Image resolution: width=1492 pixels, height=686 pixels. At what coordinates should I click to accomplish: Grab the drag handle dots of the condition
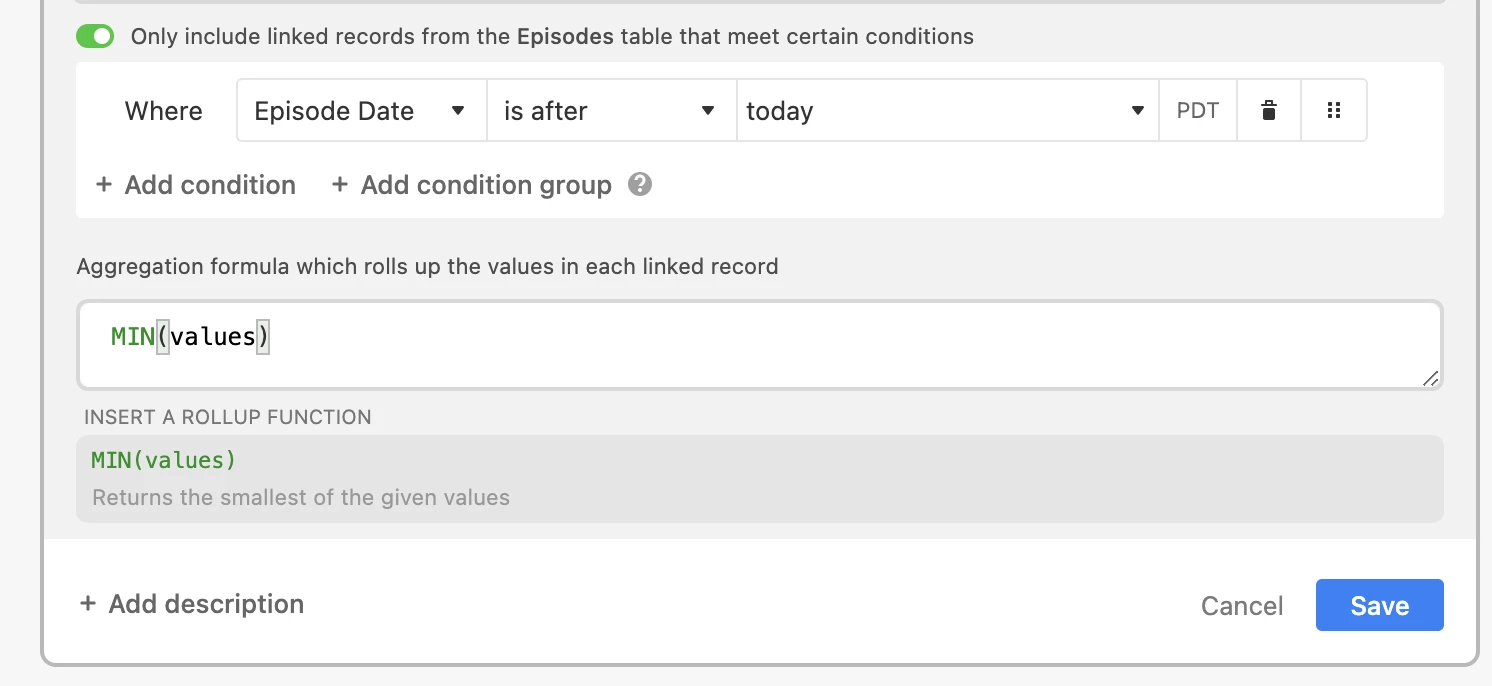click(1333, 111)
